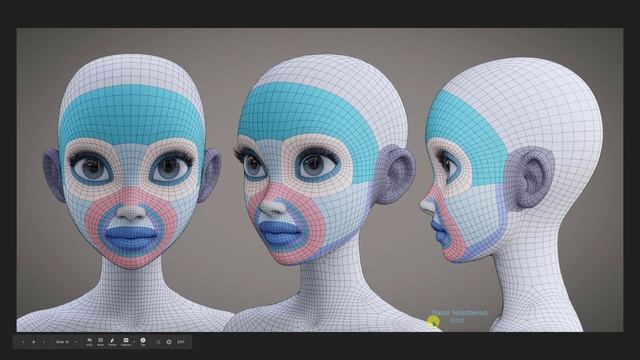The height and width of the screenshot is (360, 640).
Task: Click the play button in presenter toolbar
Action: tap(33, 342)
